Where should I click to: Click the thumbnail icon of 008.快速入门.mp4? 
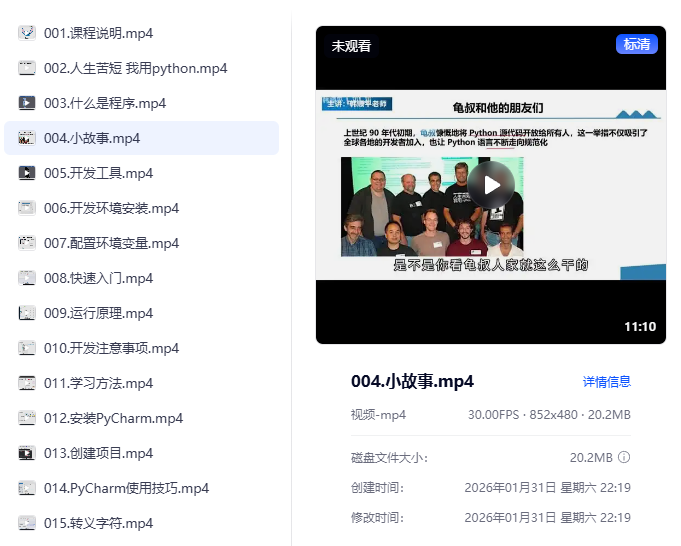coord(26,278)
